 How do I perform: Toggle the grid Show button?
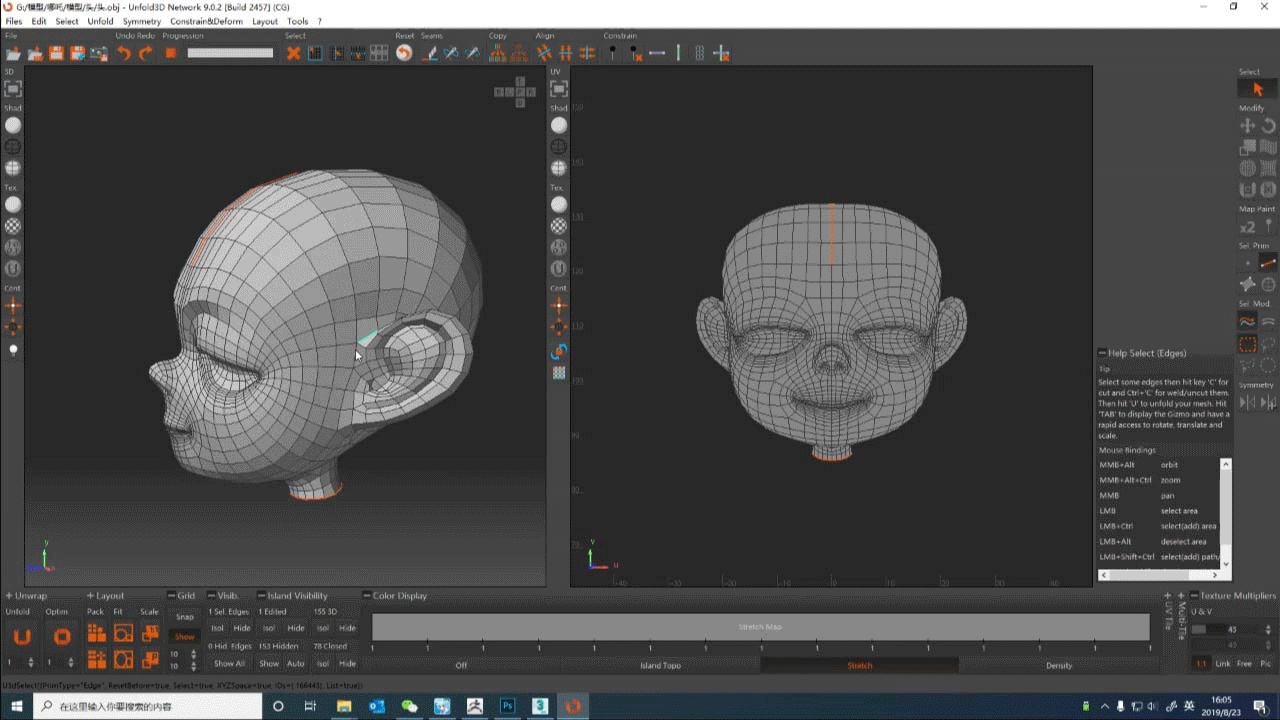(185, 637)
